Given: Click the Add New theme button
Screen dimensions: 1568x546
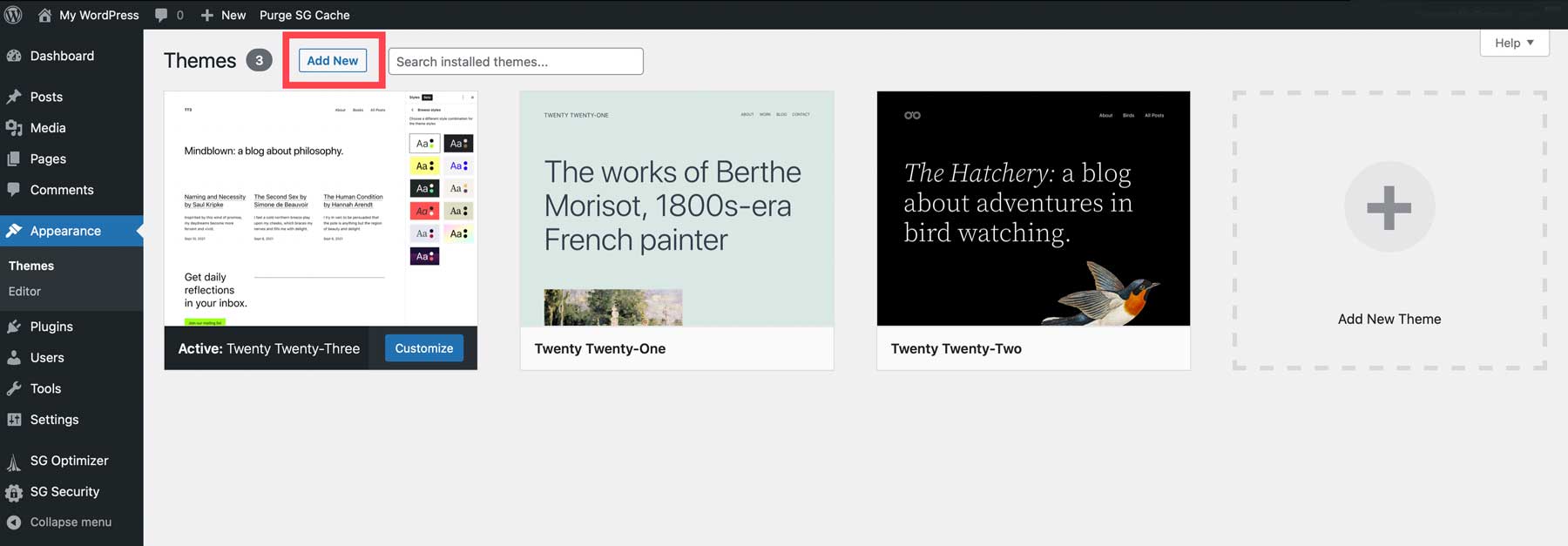Looking at the screenshot, I should coord(333,60).
